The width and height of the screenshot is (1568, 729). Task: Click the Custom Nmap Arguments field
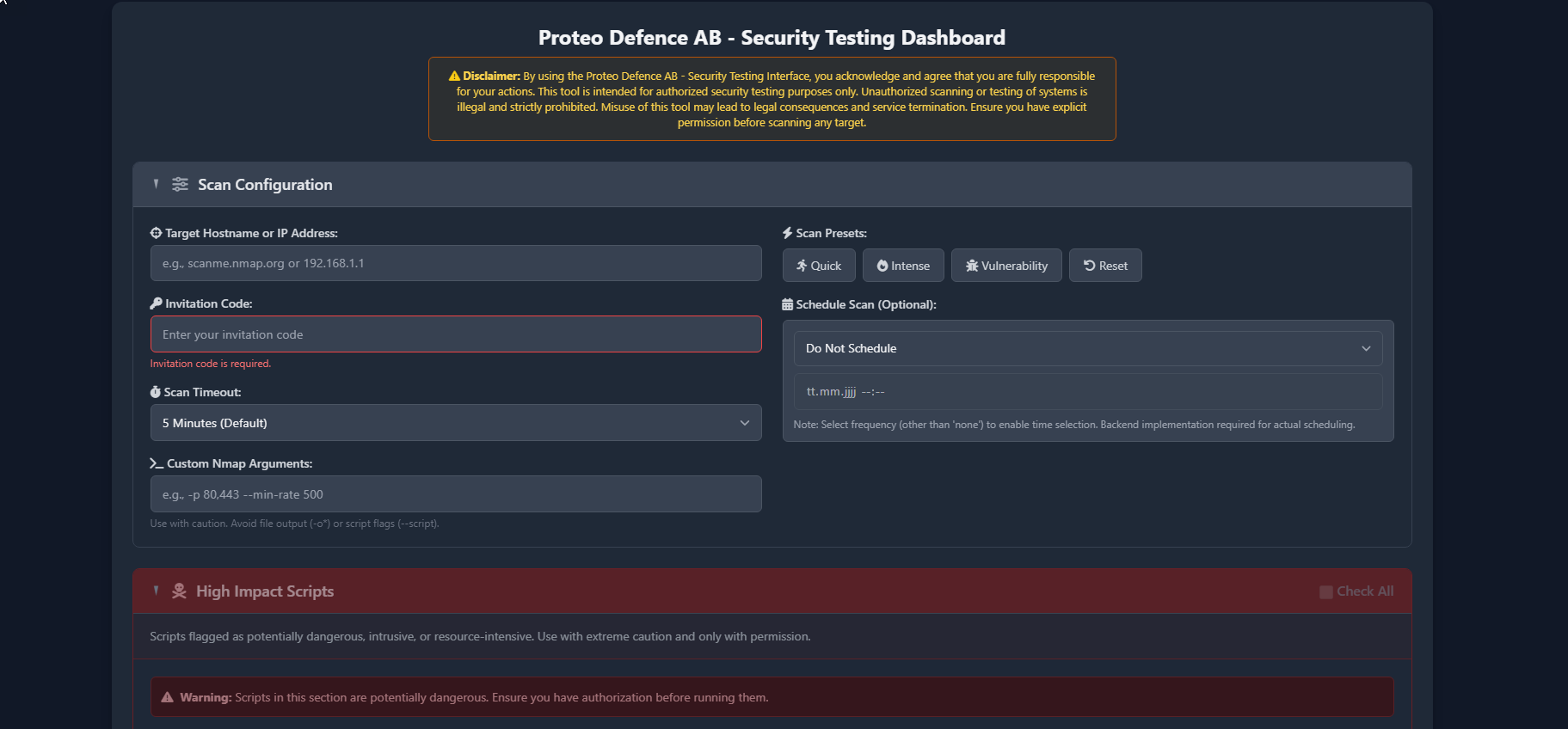[456, 494]
